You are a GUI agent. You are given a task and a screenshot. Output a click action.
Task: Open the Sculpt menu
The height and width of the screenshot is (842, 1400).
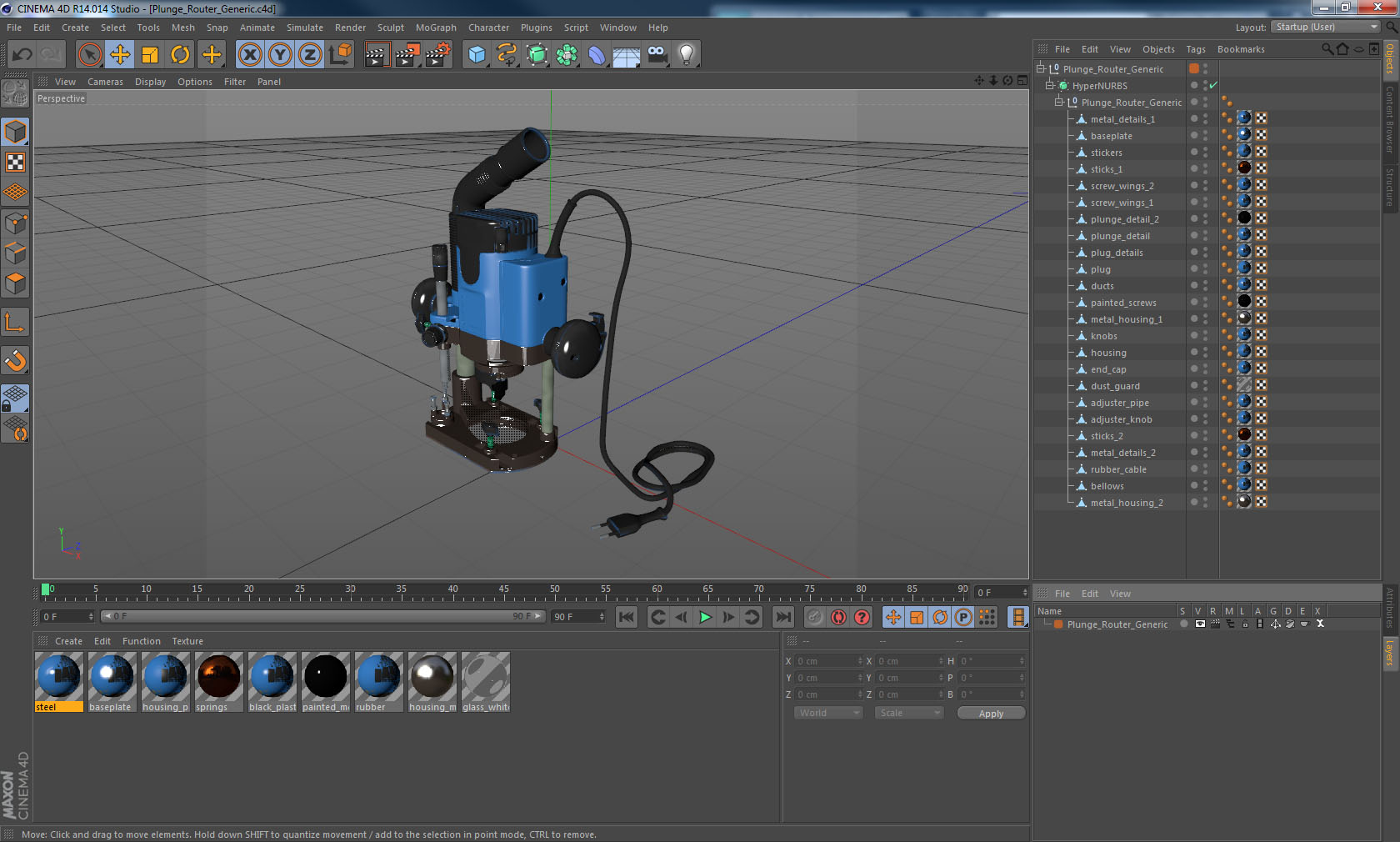pos(390,28)
